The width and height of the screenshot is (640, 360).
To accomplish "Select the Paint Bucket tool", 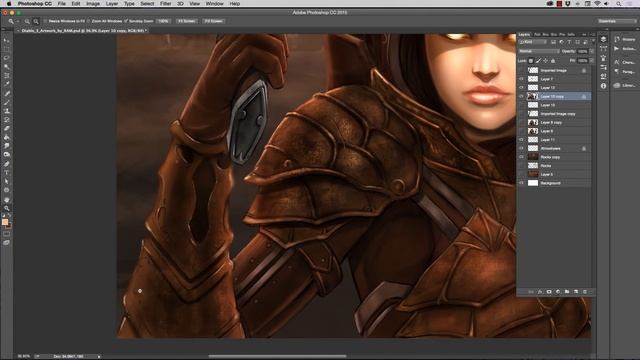I will (x=7, y=138).
